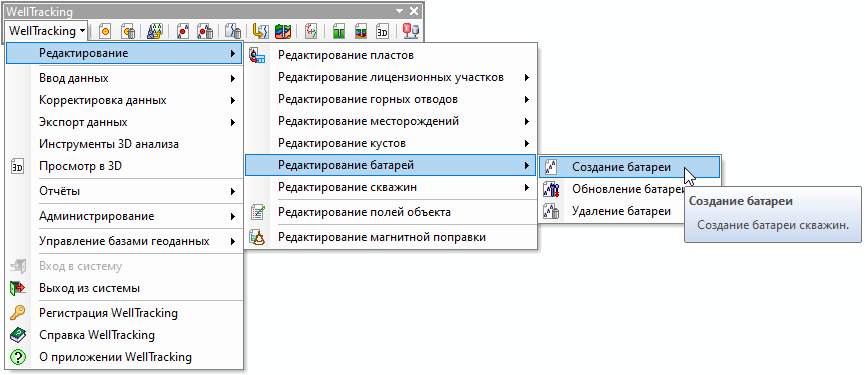The width and height of the screenshot is (865, 375).
Task: Open toolbar options arrow in WellTracking title bar
Action: [x=399, y=11]
